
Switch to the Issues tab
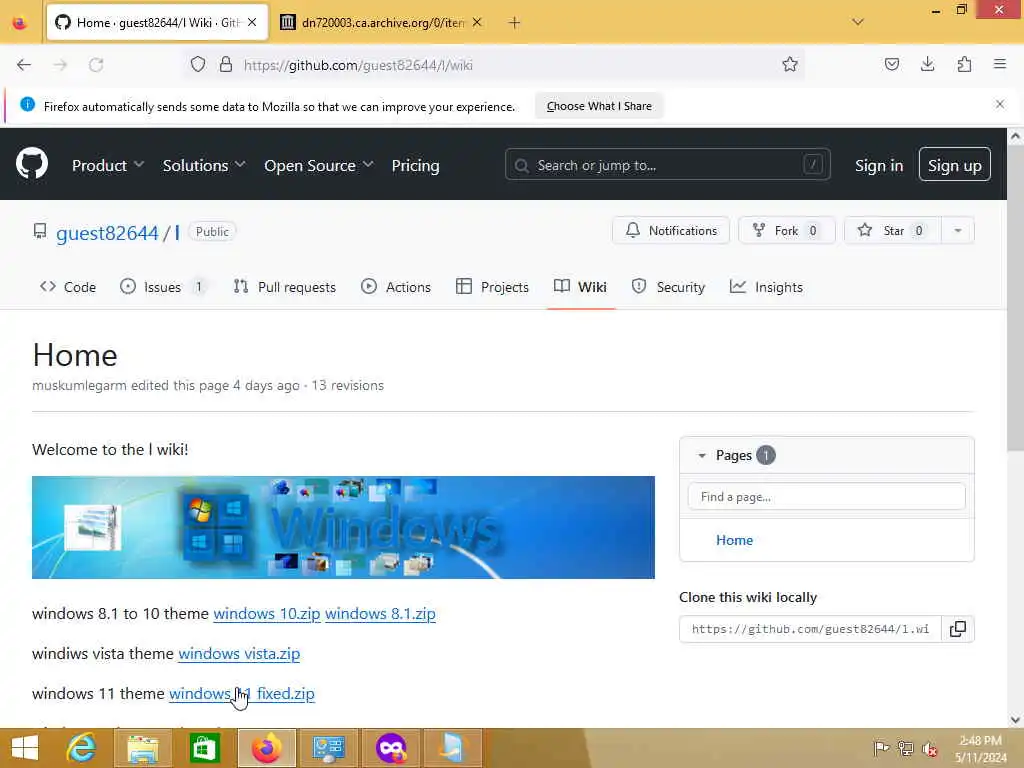tap(163, 287)
